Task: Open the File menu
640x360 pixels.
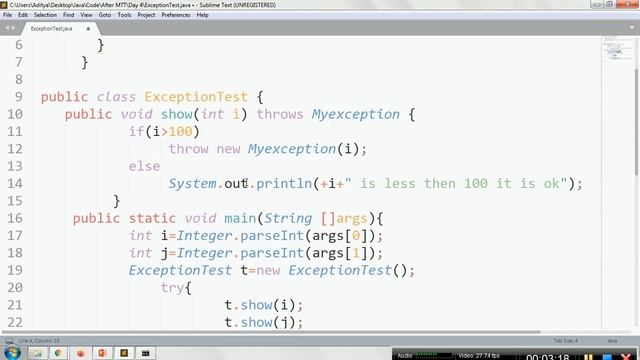Action: [7, 15]
